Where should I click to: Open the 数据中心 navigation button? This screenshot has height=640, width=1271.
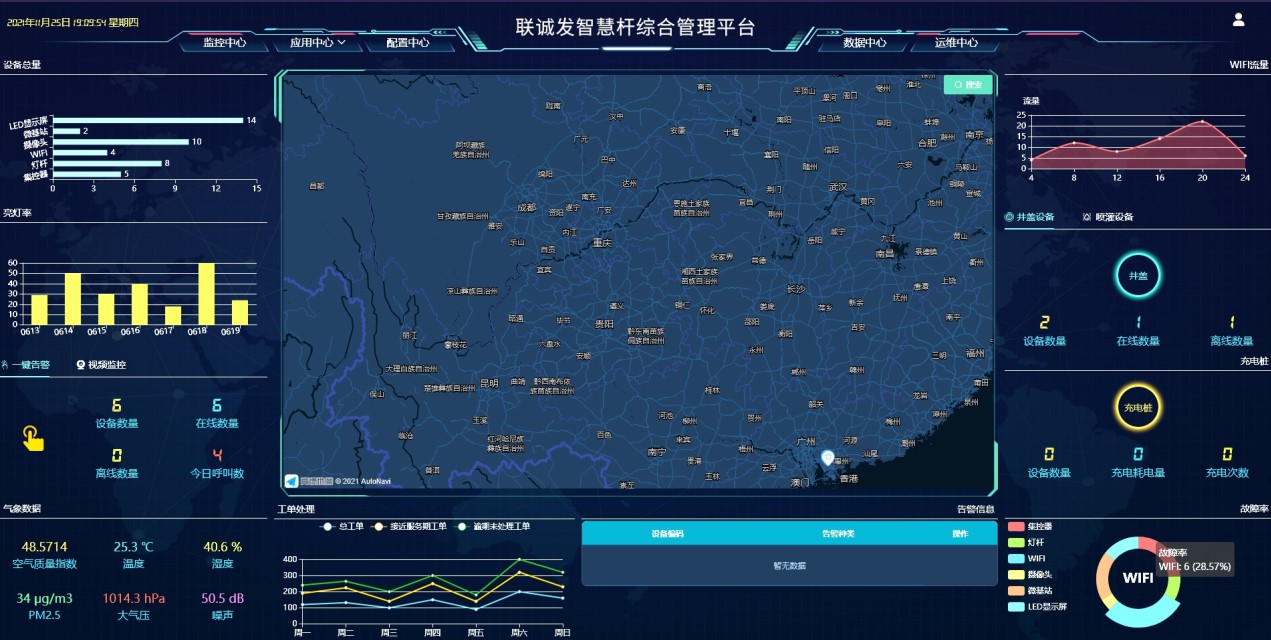[864, 43]
